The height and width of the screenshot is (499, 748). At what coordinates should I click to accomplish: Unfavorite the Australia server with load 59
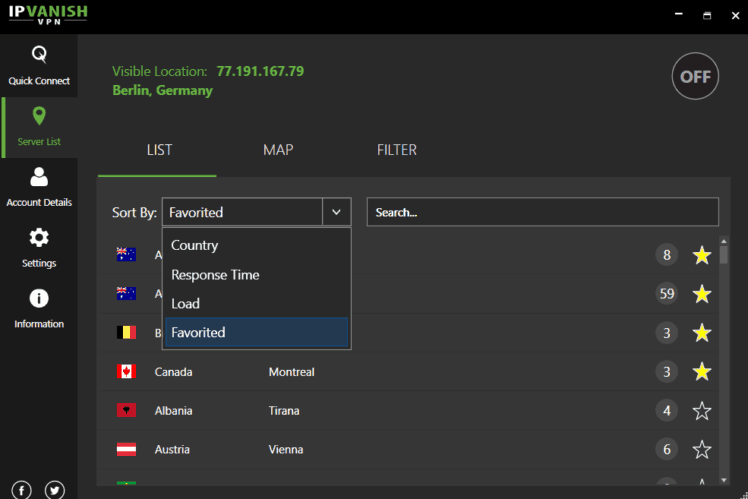(x=702, y=294)
